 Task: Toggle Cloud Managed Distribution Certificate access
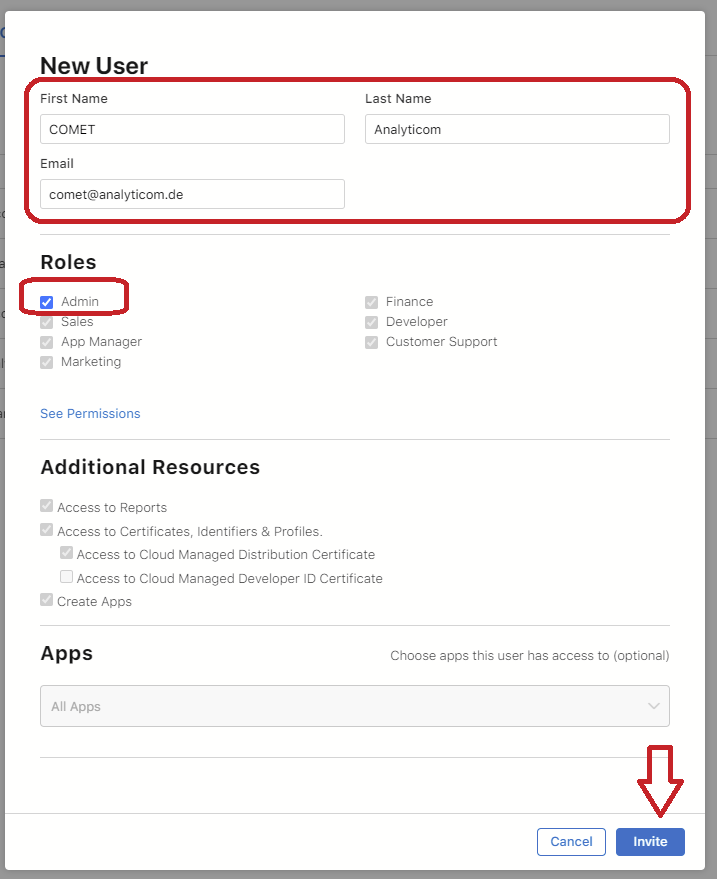pos(66,553)
